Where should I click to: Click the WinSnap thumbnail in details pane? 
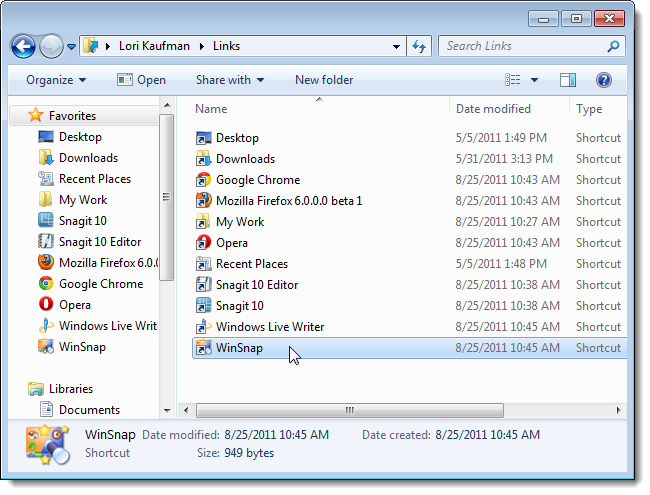coord(47,444)
